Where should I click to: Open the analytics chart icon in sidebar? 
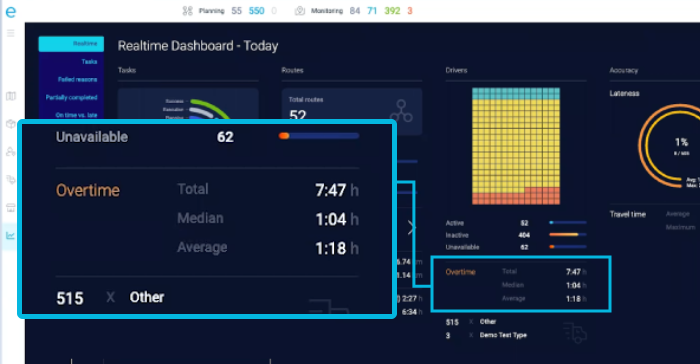point(11,235)
